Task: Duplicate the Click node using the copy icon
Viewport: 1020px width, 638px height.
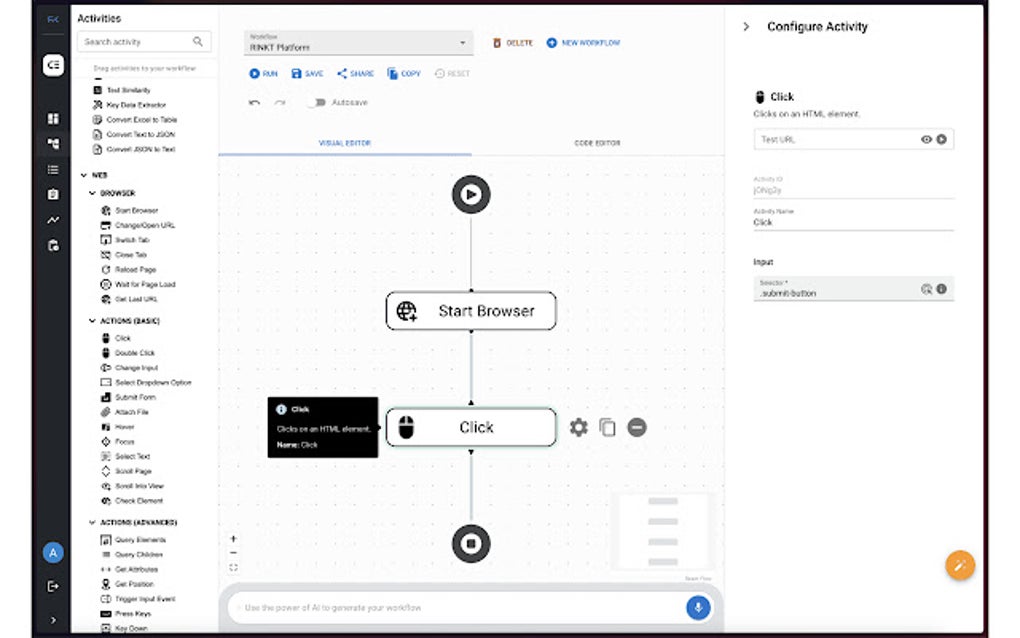Action: tap(606, 427)
